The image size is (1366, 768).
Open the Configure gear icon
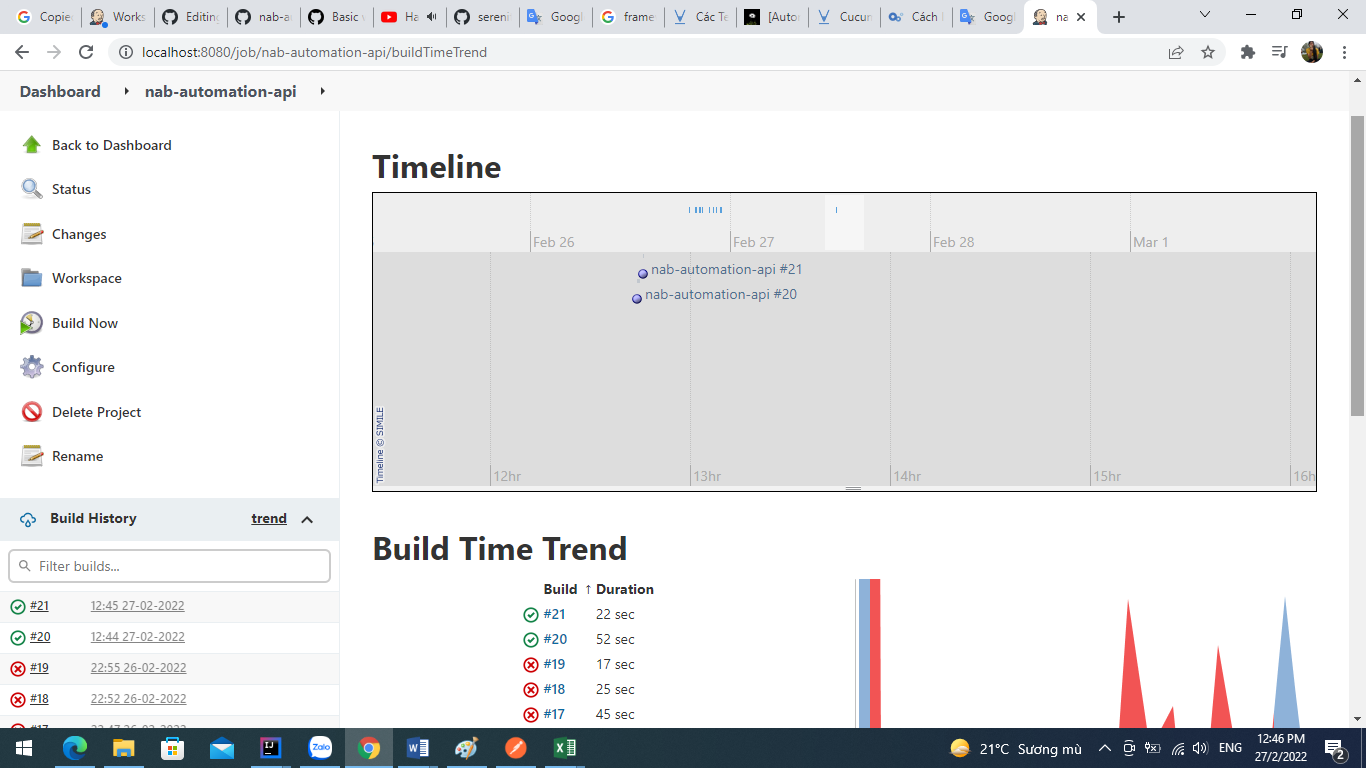click(x=32, y=367)
